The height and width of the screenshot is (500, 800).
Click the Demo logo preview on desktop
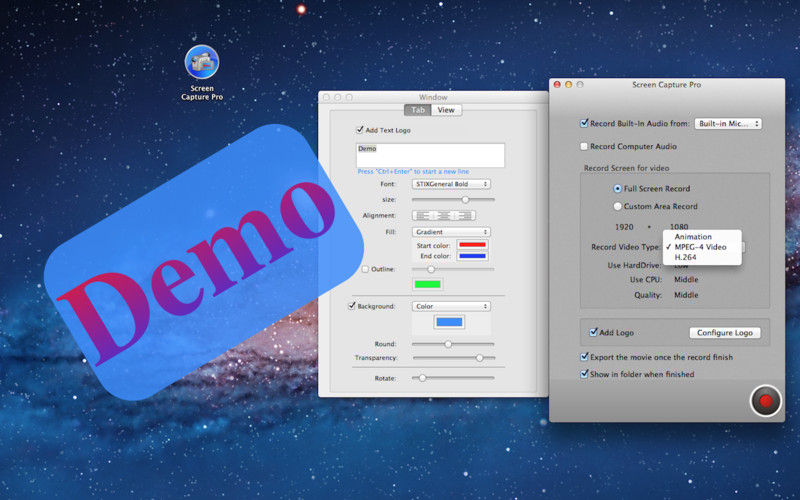pos(203,263)
